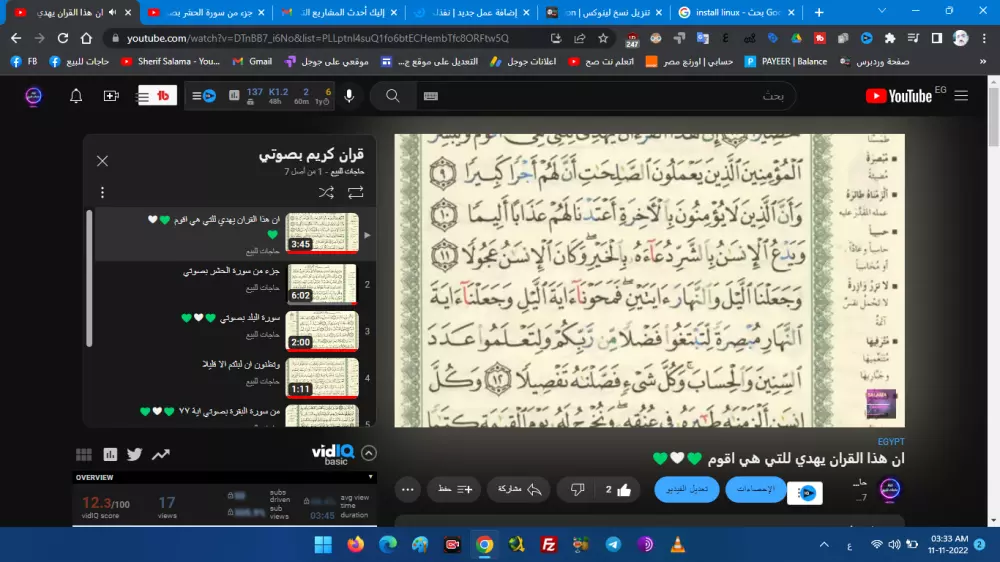This screenshot has height=562, width=1000.
Task: Show more bookmarks with double chevron
Action: click(983, 62)
